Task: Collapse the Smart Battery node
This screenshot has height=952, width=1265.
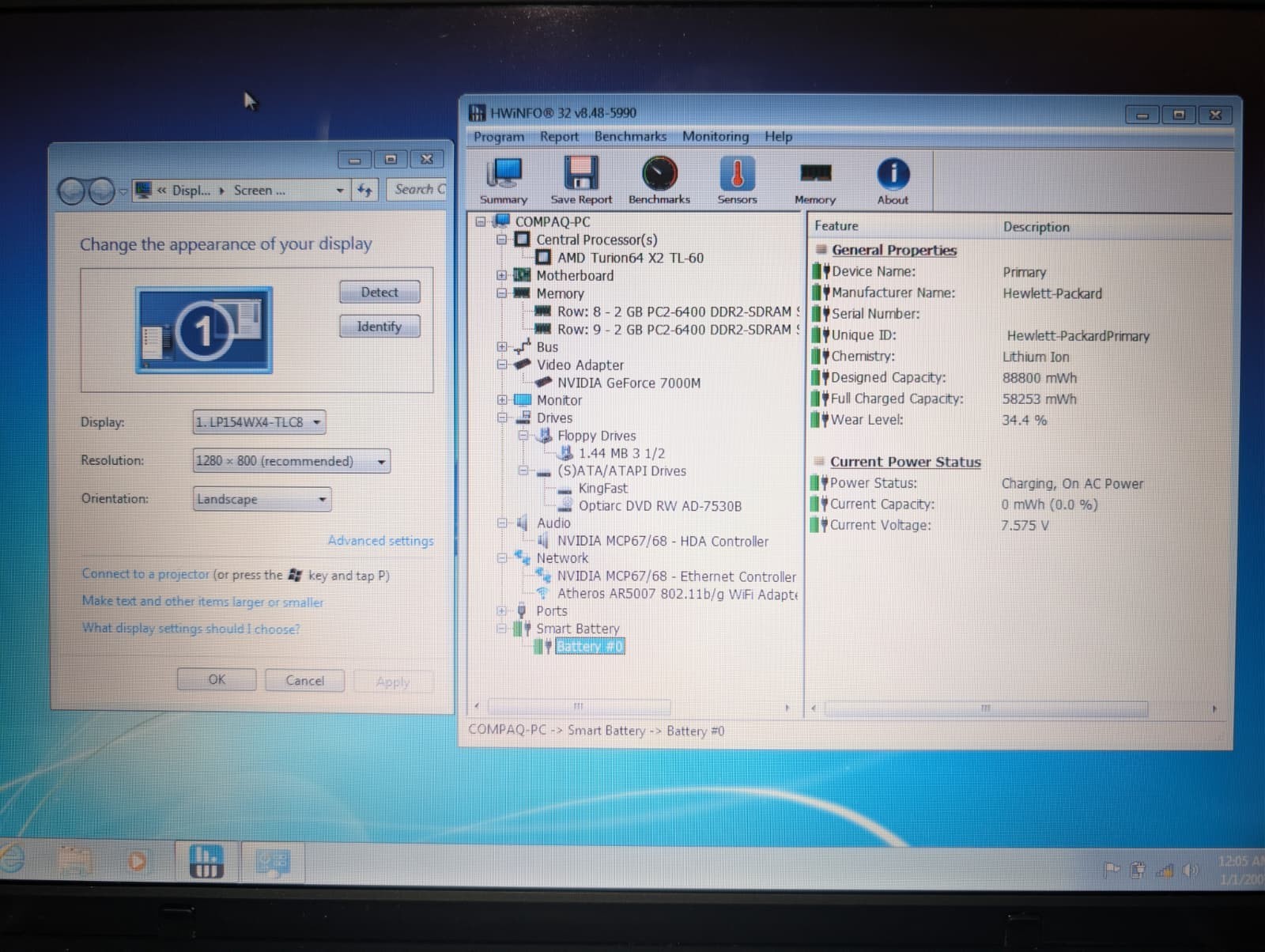Action: point(501,629)
